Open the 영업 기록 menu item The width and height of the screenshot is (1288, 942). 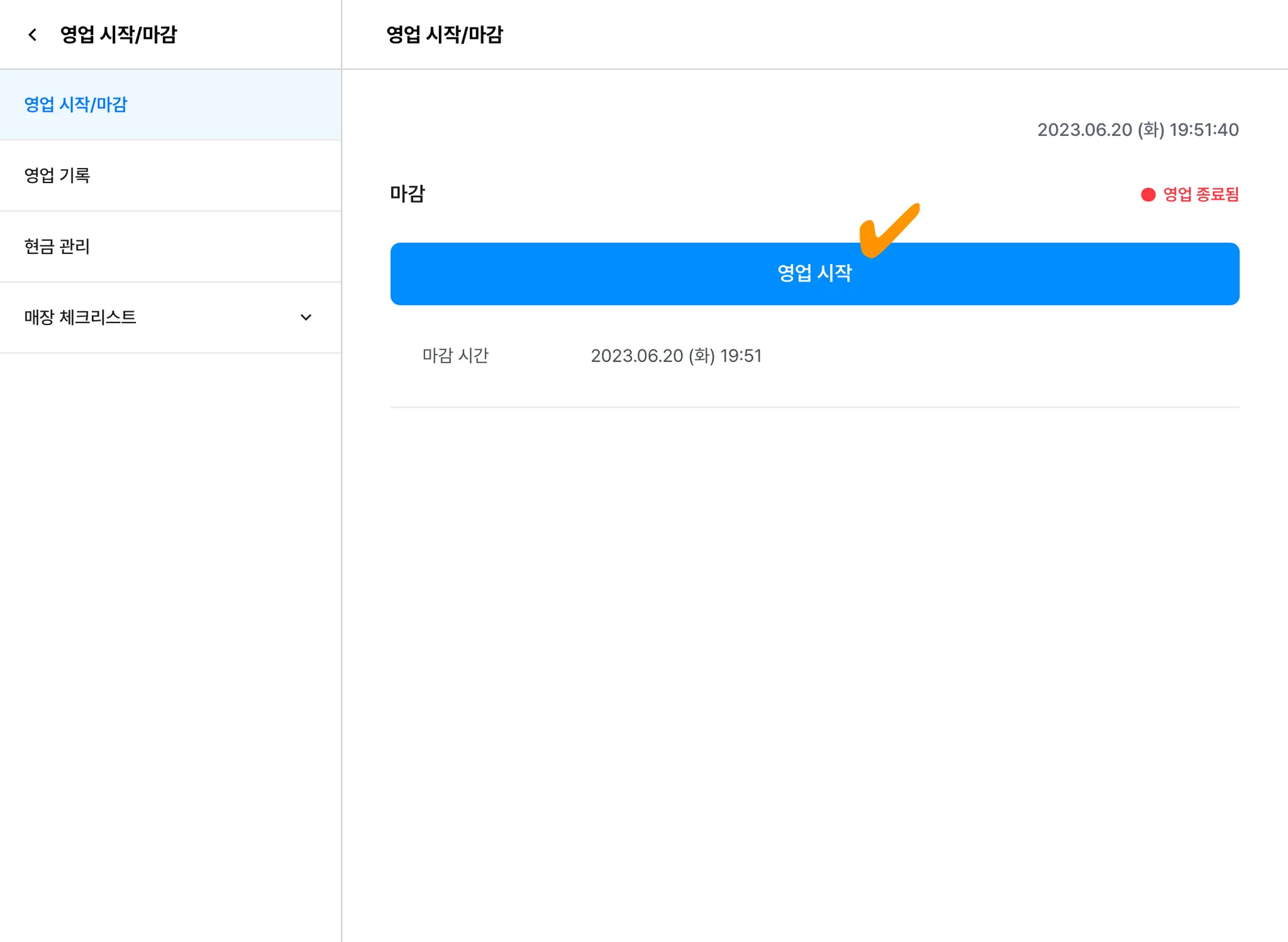(x=57, y=175)
